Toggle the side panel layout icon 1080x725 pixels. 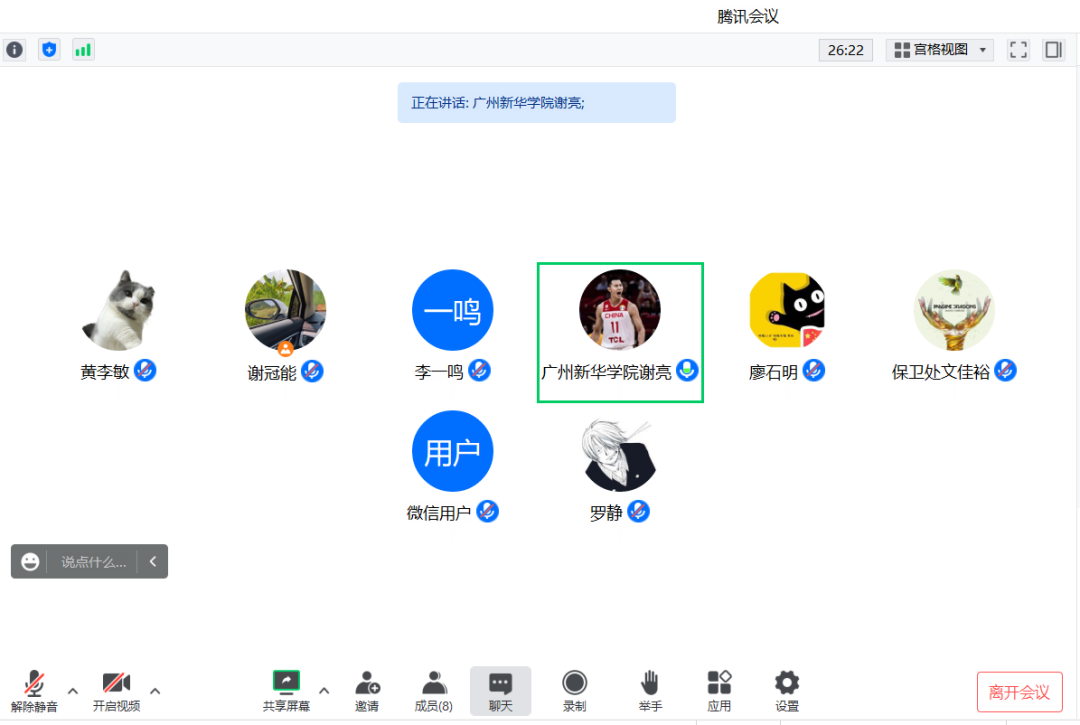[1053, 50]
